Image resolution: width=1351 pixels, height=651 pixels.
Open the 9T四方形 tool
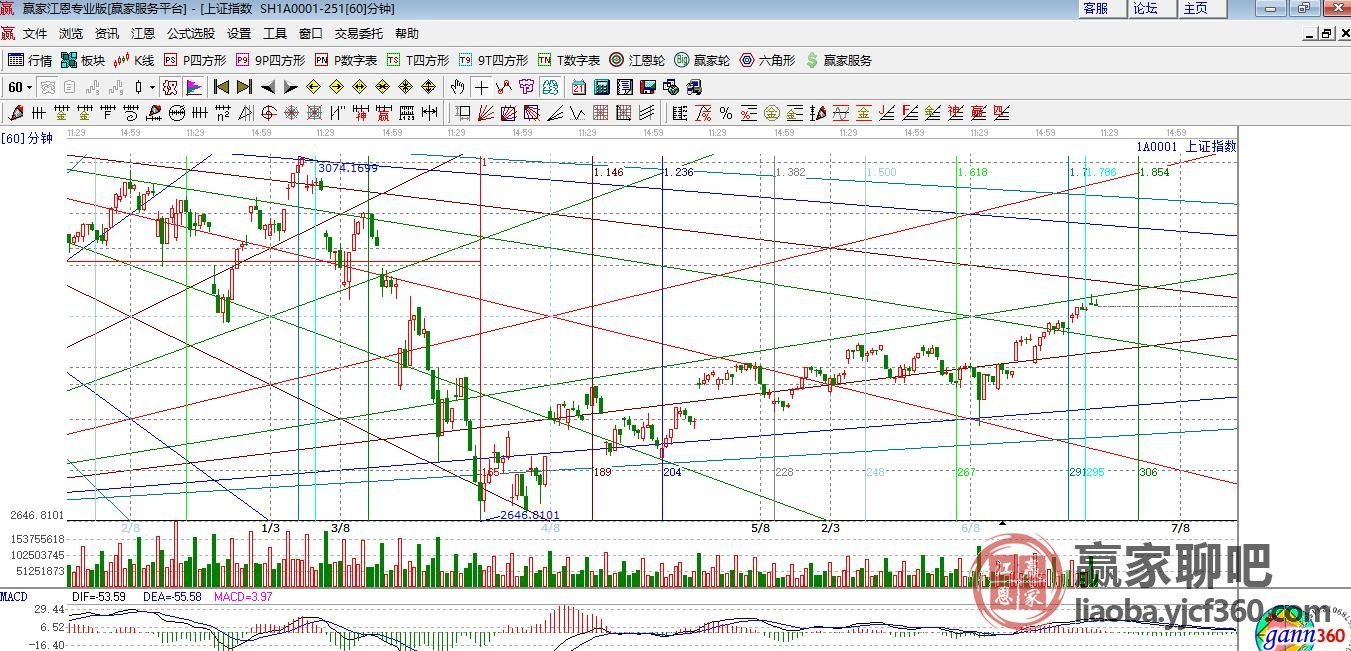pyautogui.click(x=493, y=60)
